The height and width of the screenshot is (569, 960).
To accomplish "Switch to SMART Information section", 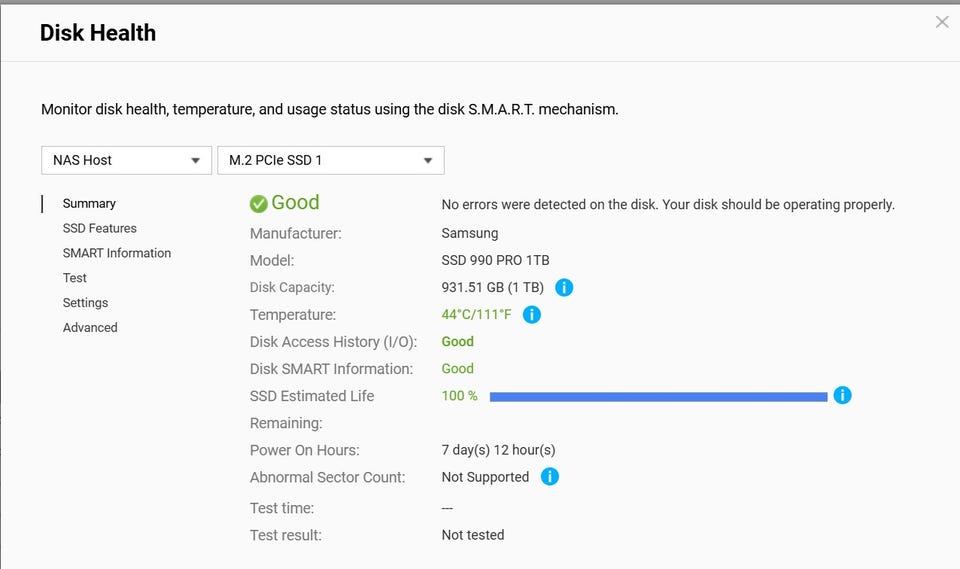I will (x=117, y=253).
